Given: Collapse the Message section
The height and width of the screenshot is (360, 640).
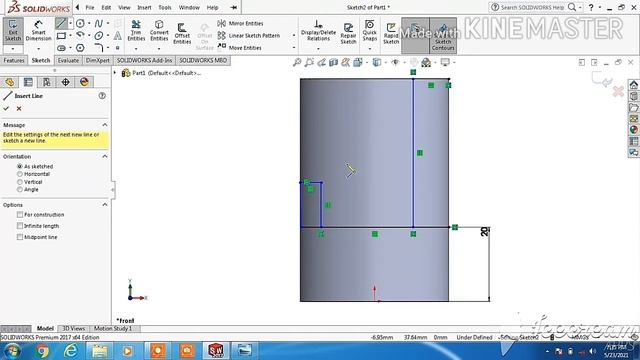Looking at the screenshot, I should tap(105, 124).
